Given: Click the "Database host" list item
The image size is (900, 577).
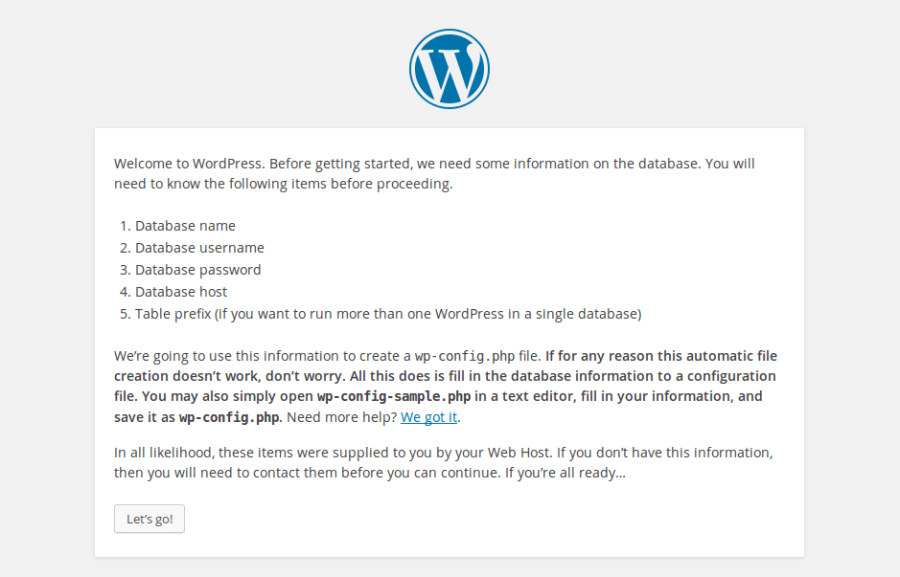Looking at the screenshot, I should 181,292.
